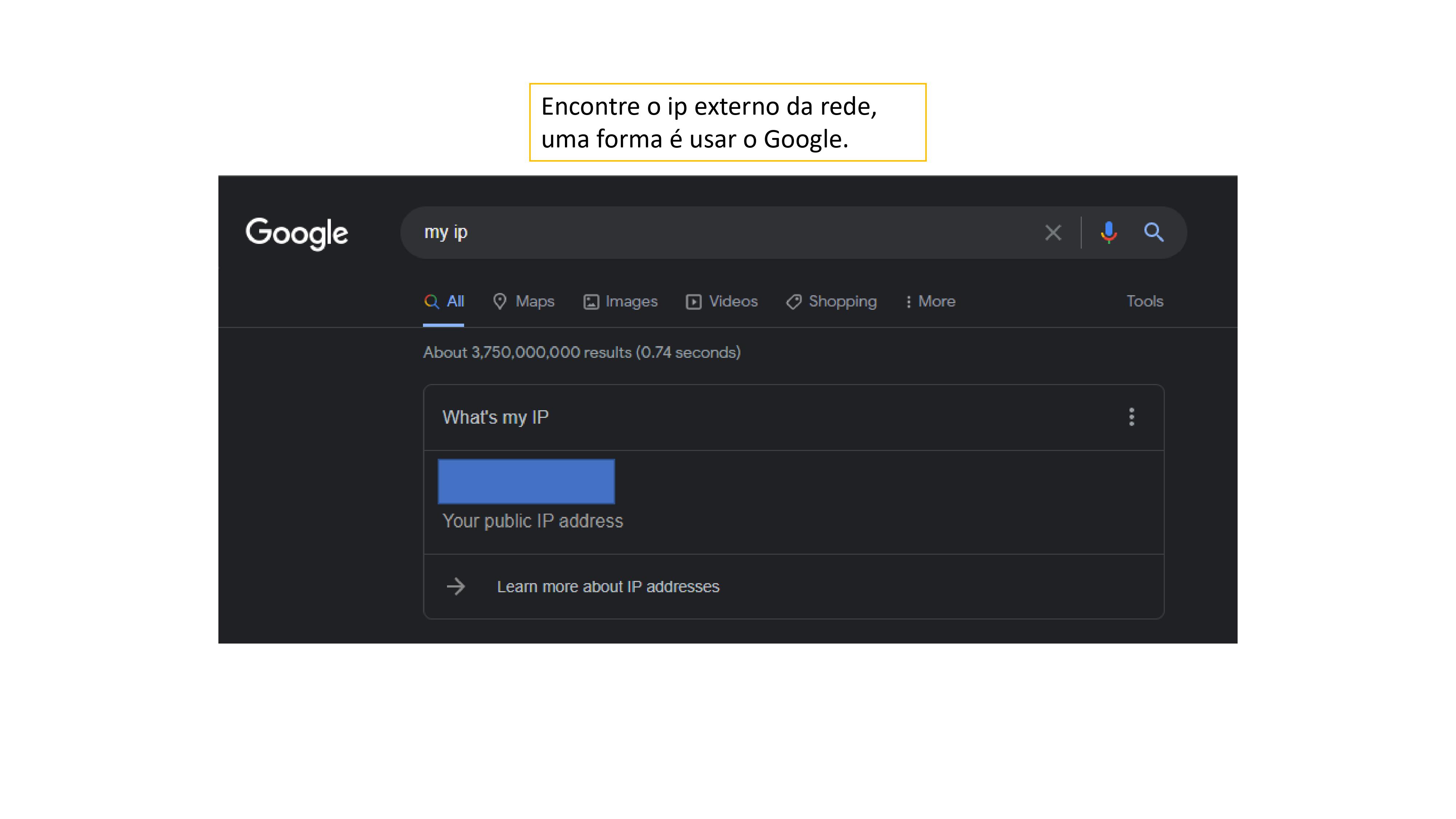Image resolution: width=1456 pixels, height=819 pixels.
Task: Click the What's my IP heading
Action: pyautogui.click(x=495, y=417)
